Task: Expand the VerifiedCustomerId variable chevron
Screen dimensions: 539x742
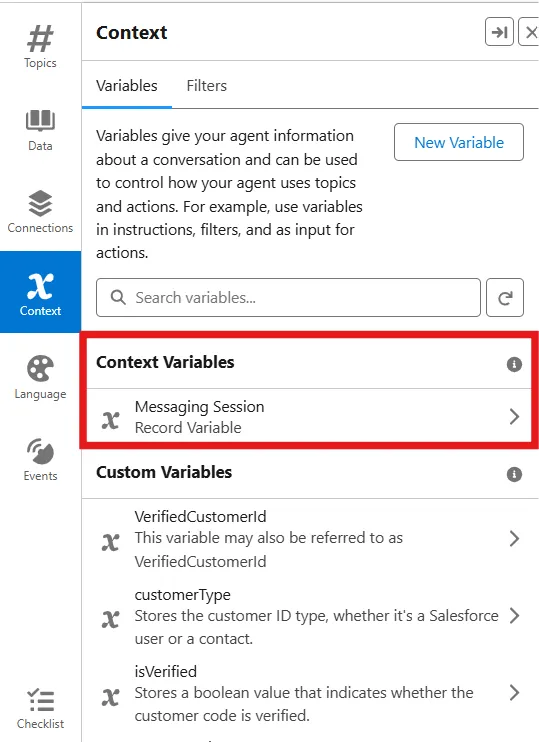Action: tap(514, 539)
